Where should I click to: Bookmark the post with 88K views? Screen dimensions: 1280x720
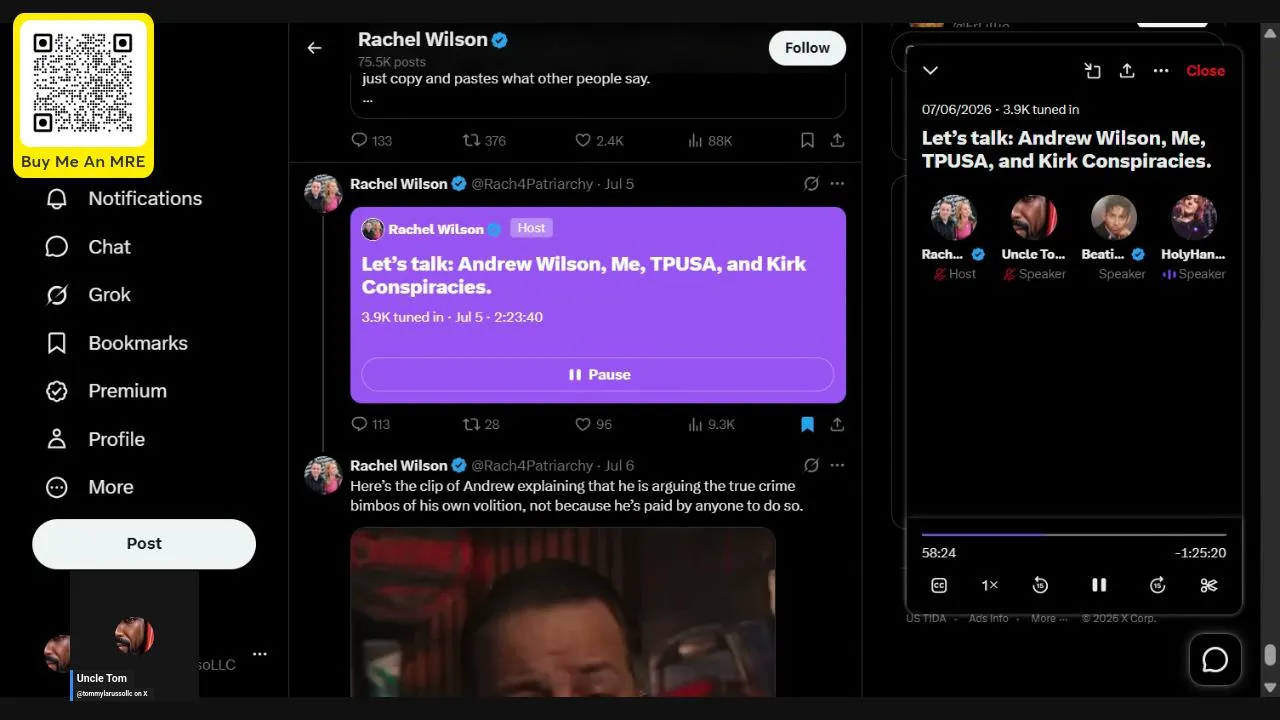click(x=807, y=141)
